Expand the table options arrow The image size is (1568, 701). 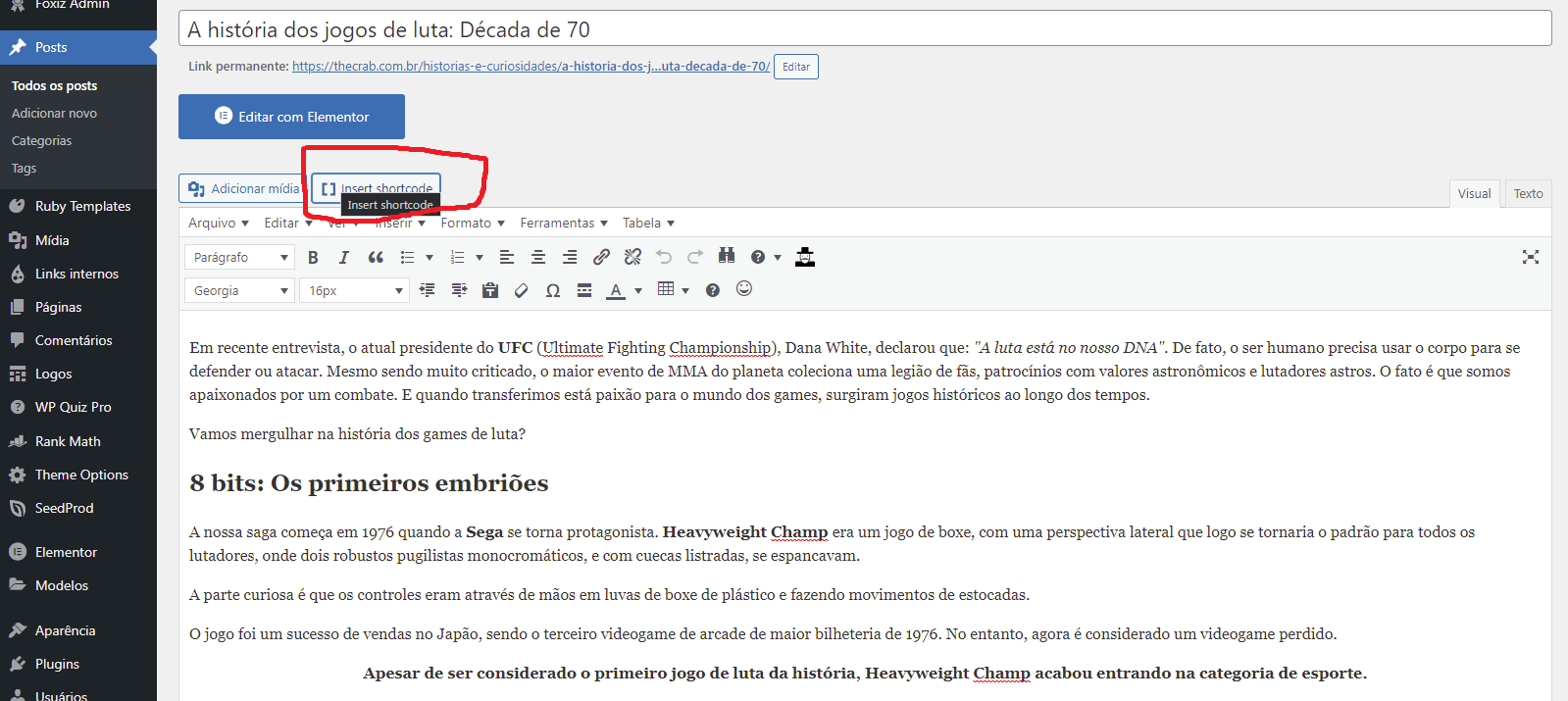[685, 290]
